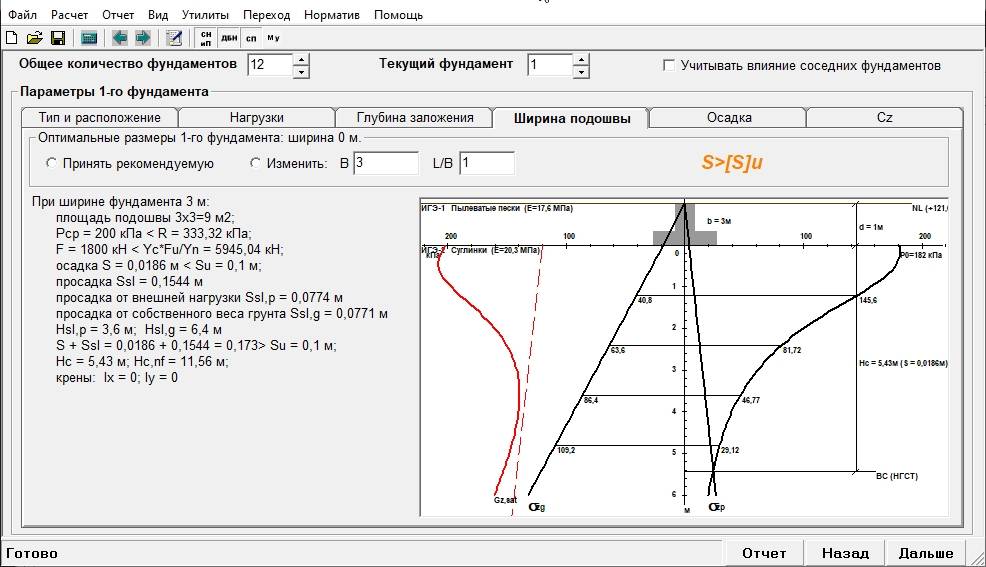Click the 'осадка S = 0,0186 м' line

pos(158,265)
